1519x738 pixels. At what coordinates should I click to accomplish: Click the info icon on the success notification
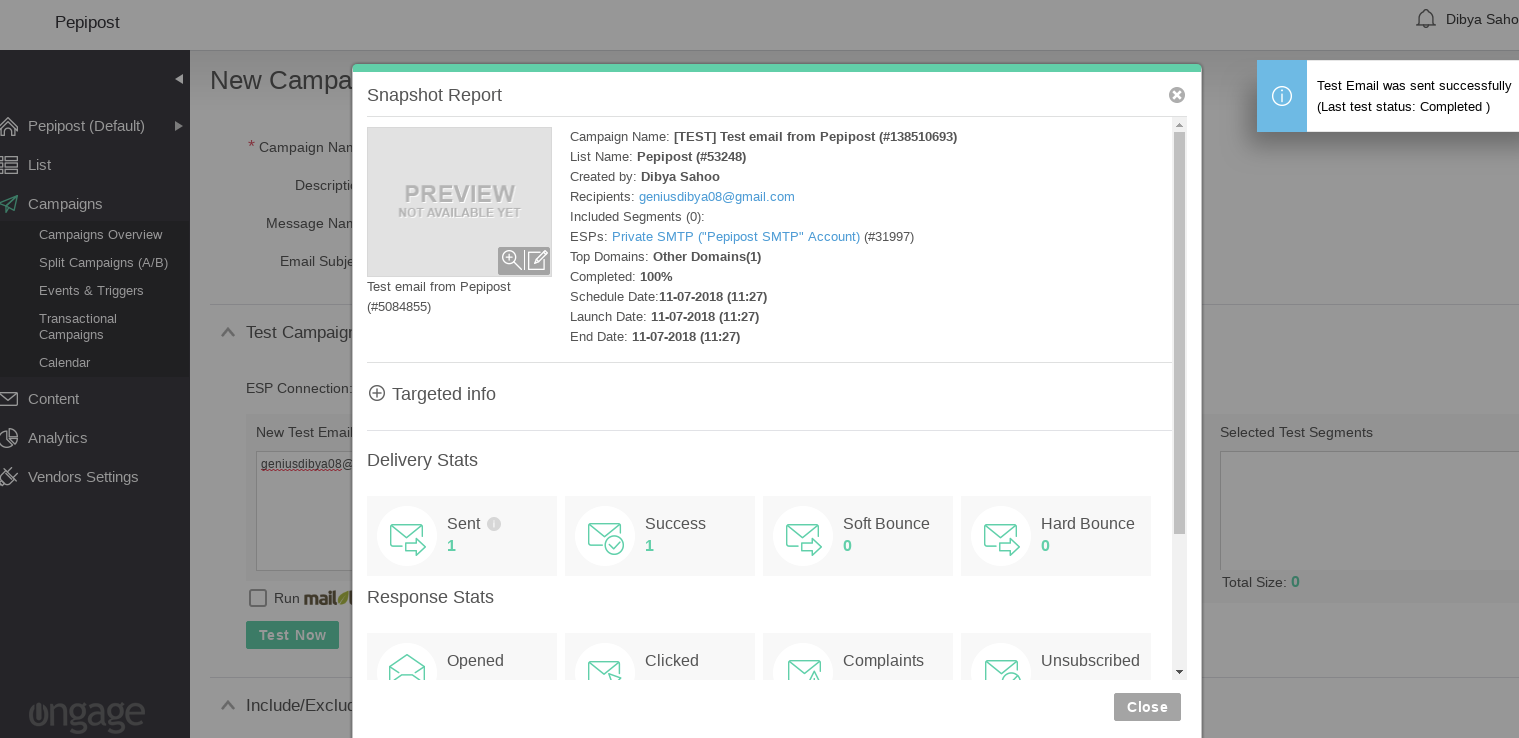1282,96
